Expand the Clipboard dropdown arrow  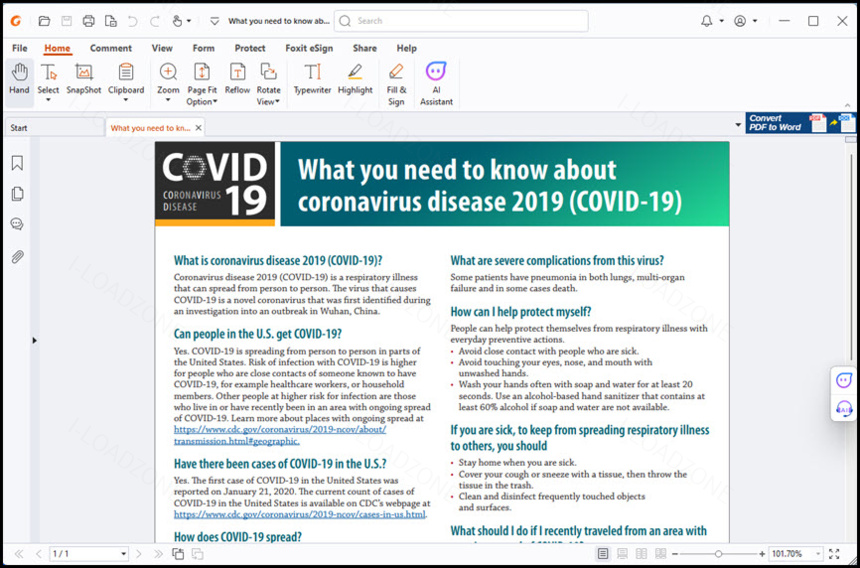point(126,100)
